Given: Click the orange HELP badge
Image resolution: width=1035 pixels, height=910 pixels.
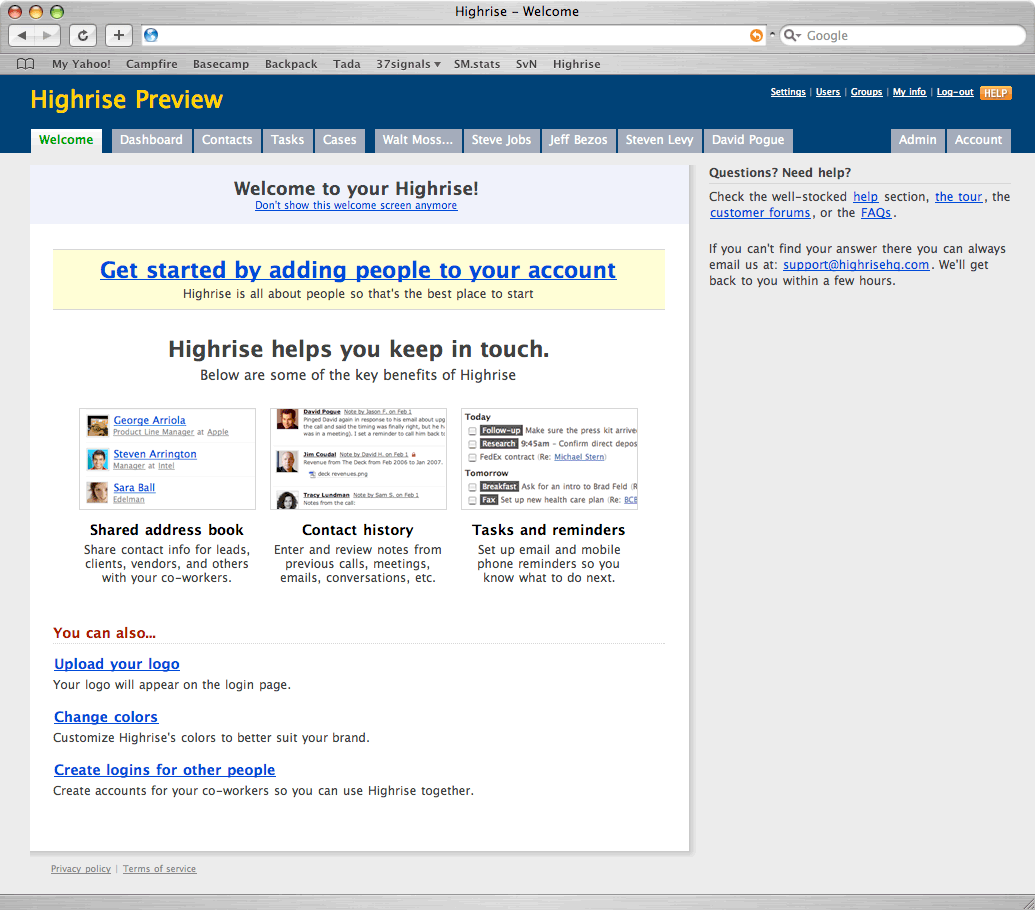Looking at the screenshot, I should [995, 93].
